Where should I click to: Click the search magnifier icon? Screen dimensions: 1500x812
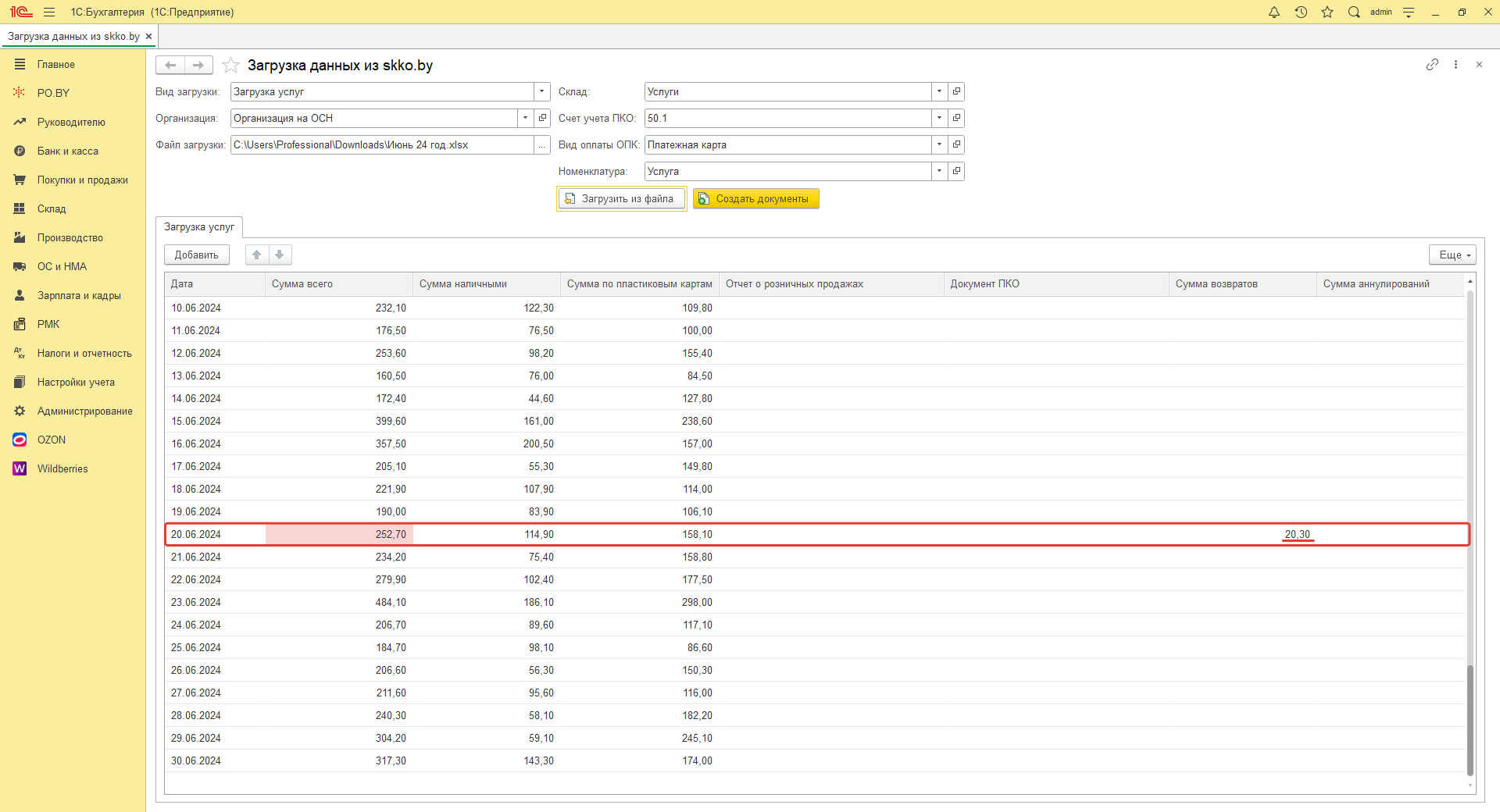[x=1354, y=12]
